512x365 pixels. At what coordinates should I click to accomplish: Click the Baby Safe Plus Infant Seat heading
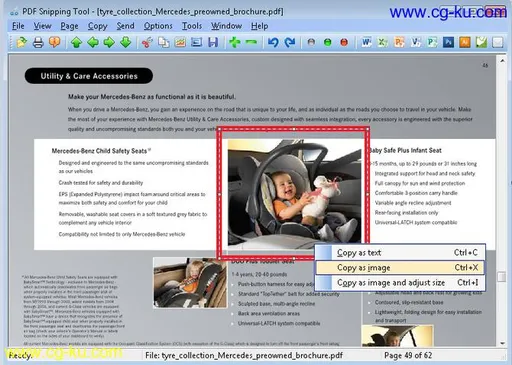point(405,150)
